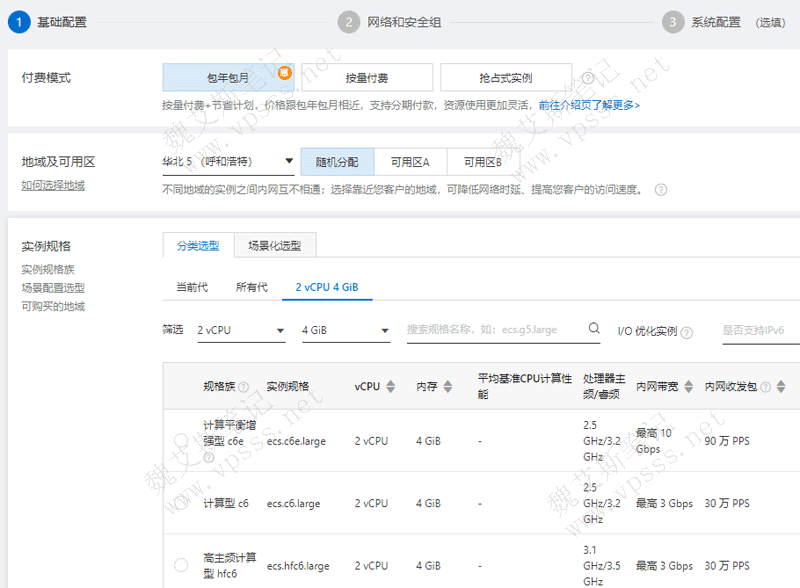This screenshot has width=800, height=588.
Task: Click 高主频计算型 hfc6 family cell
Action: coord(230,566)
